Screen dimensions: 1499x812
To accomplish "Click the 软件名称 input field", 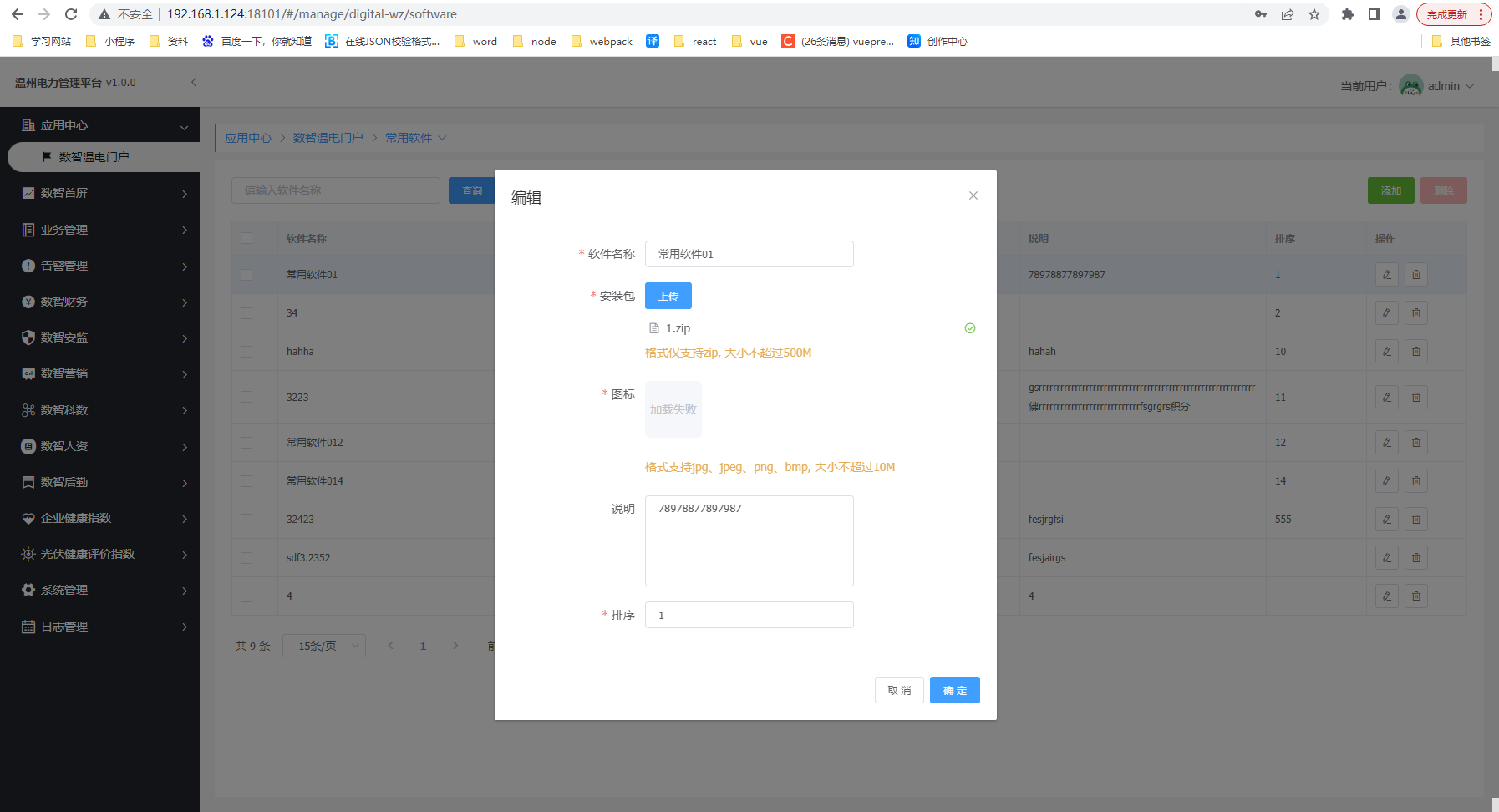I will (x=749, y=254).
